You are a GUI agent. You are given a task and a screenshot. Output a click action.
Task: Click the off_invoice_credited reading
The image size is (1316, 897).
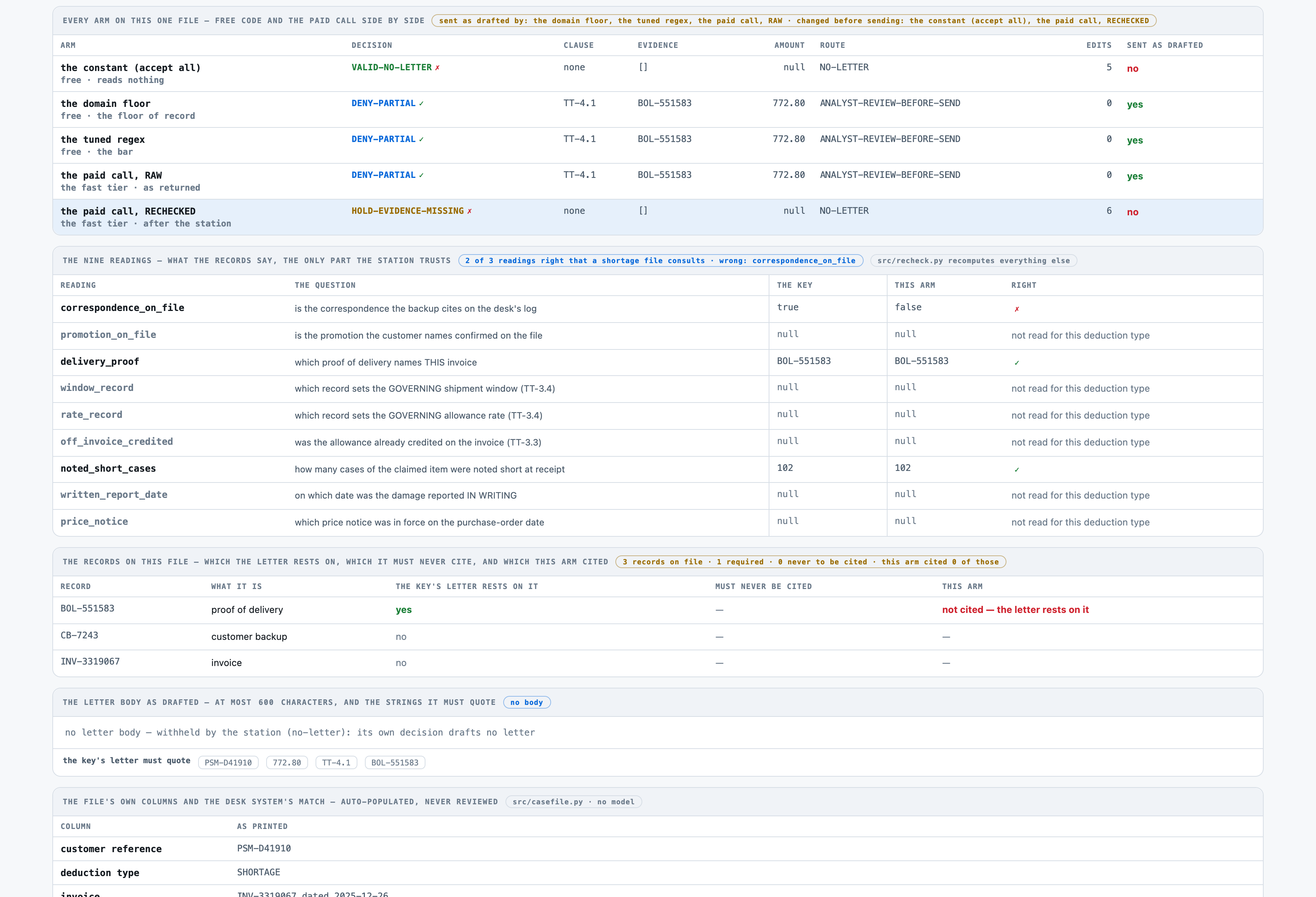click(117, 441)
